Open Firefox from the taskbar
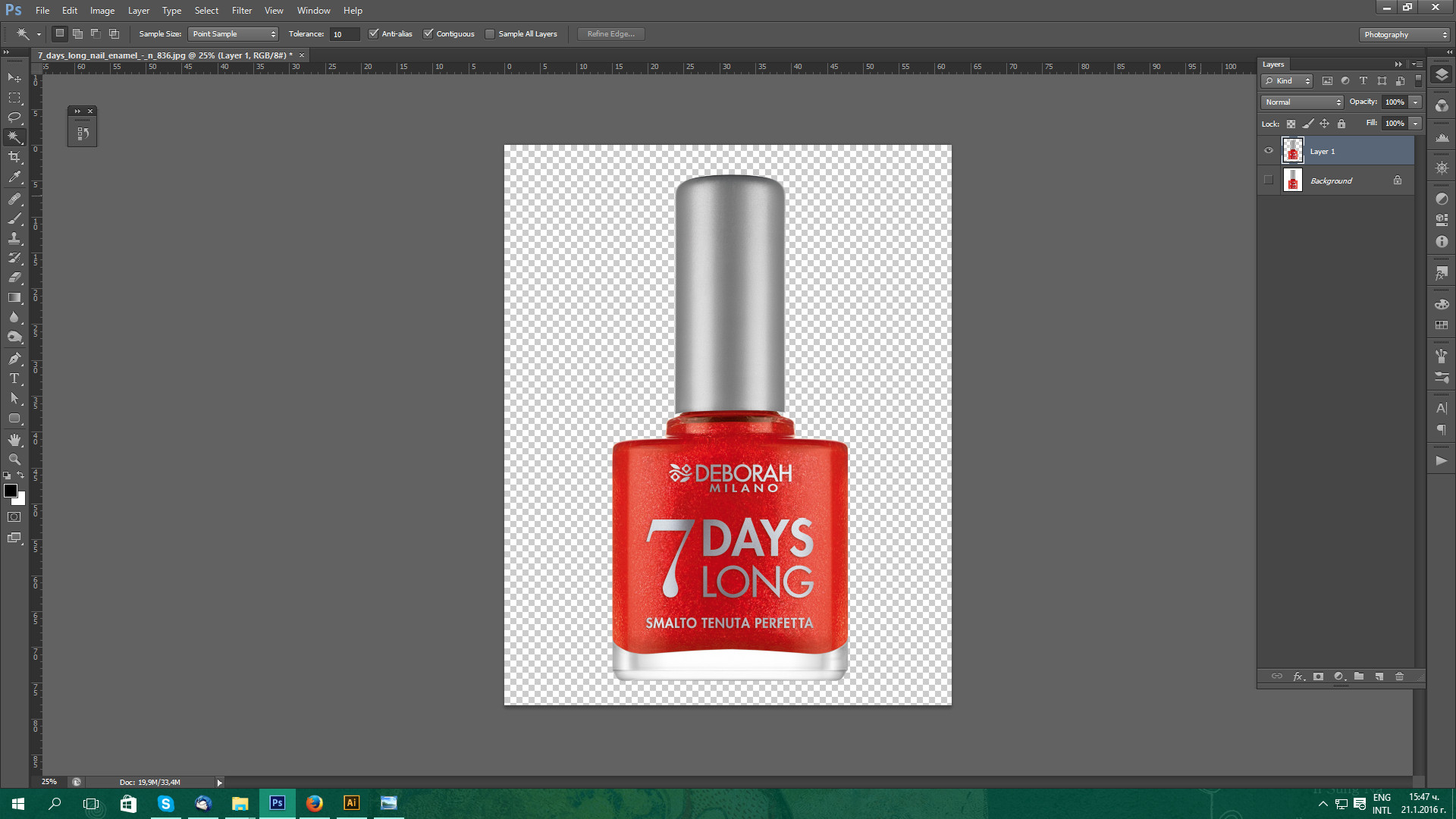The width and height of the screenshot is (1456, 819). pos(315,803)
